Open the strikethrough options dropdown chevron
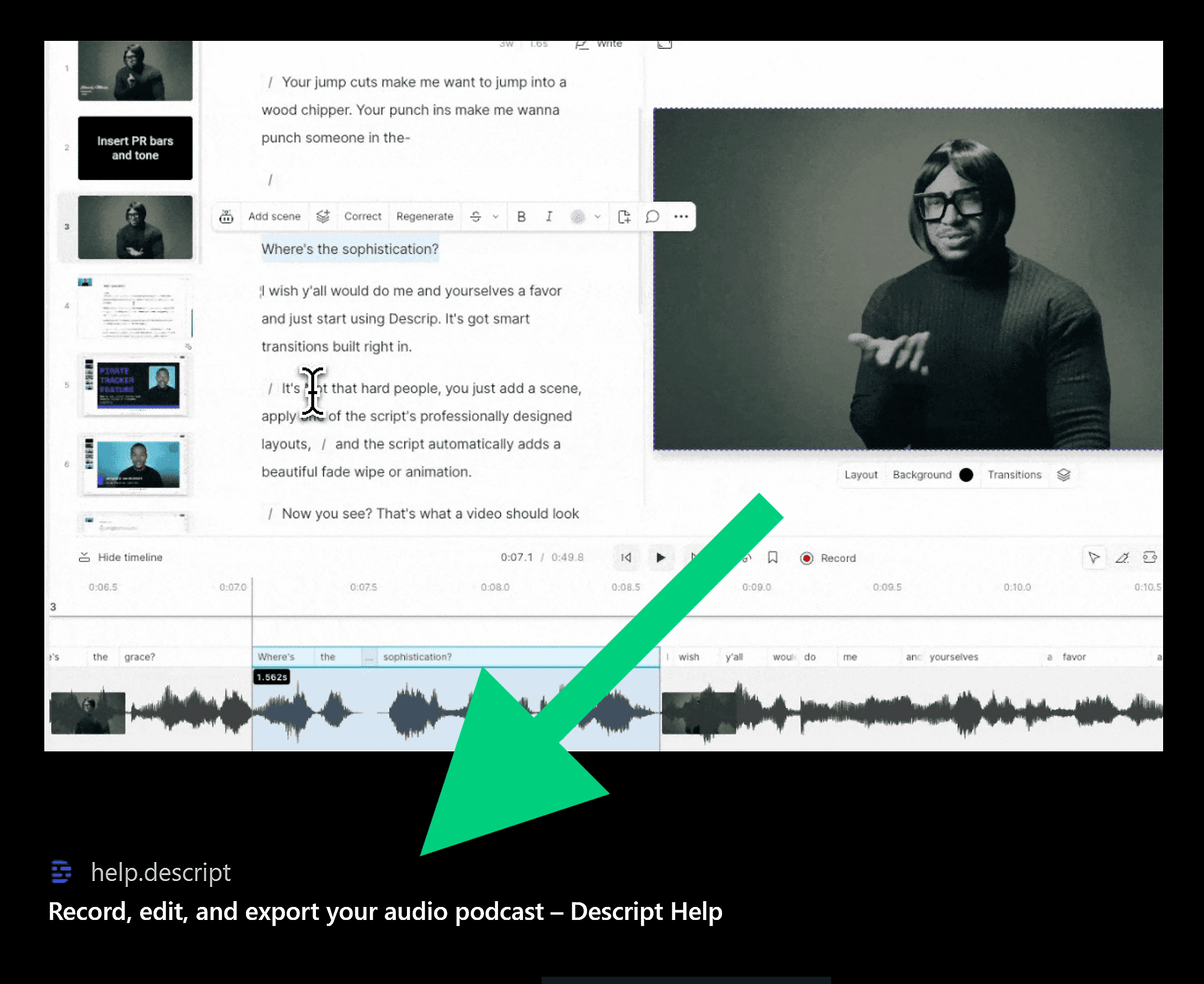1204x984 pixels. 496,217
